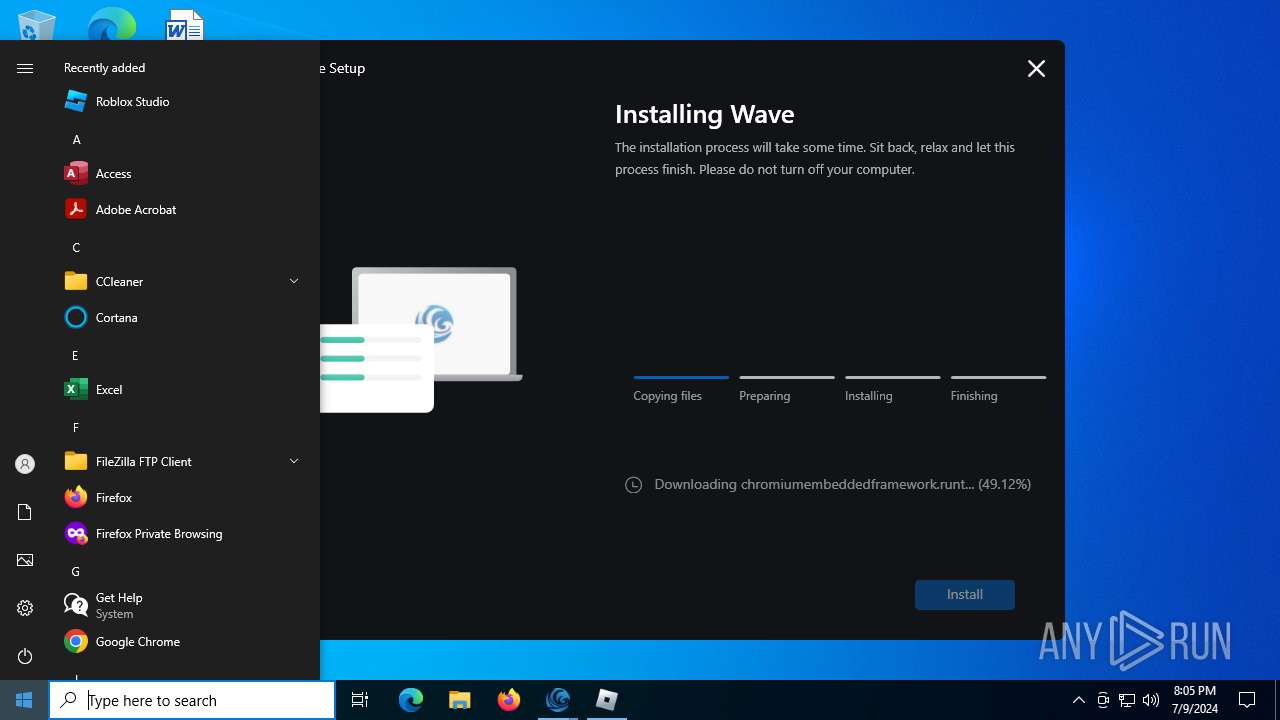Click the clock icon beside the download status
Image resolution: width=1280 pixels, height=720 pixels.
click(633, 485)
